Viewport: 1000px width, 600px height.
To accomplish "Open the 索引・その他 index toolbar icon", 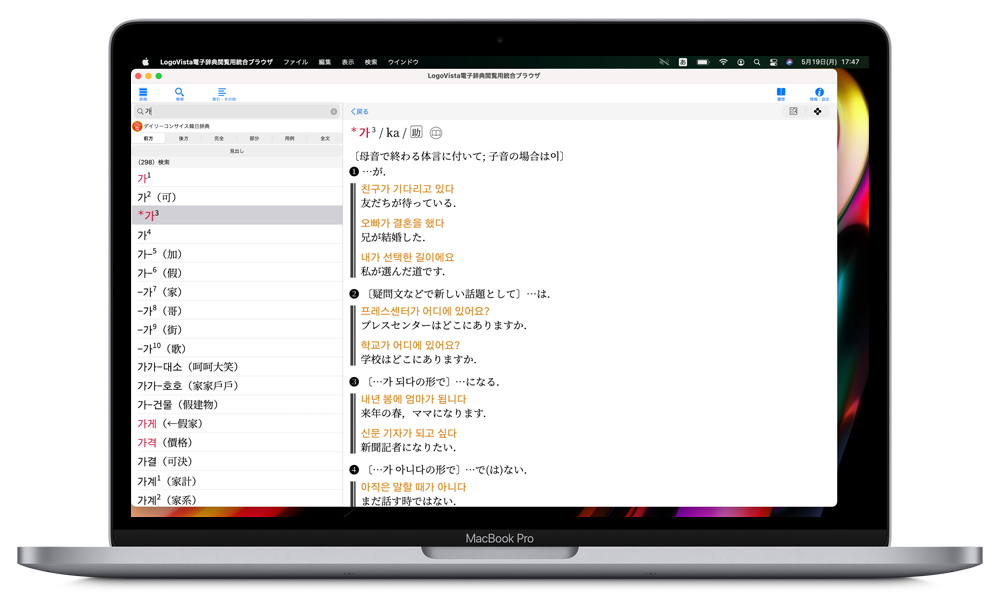I will [223, 94].
